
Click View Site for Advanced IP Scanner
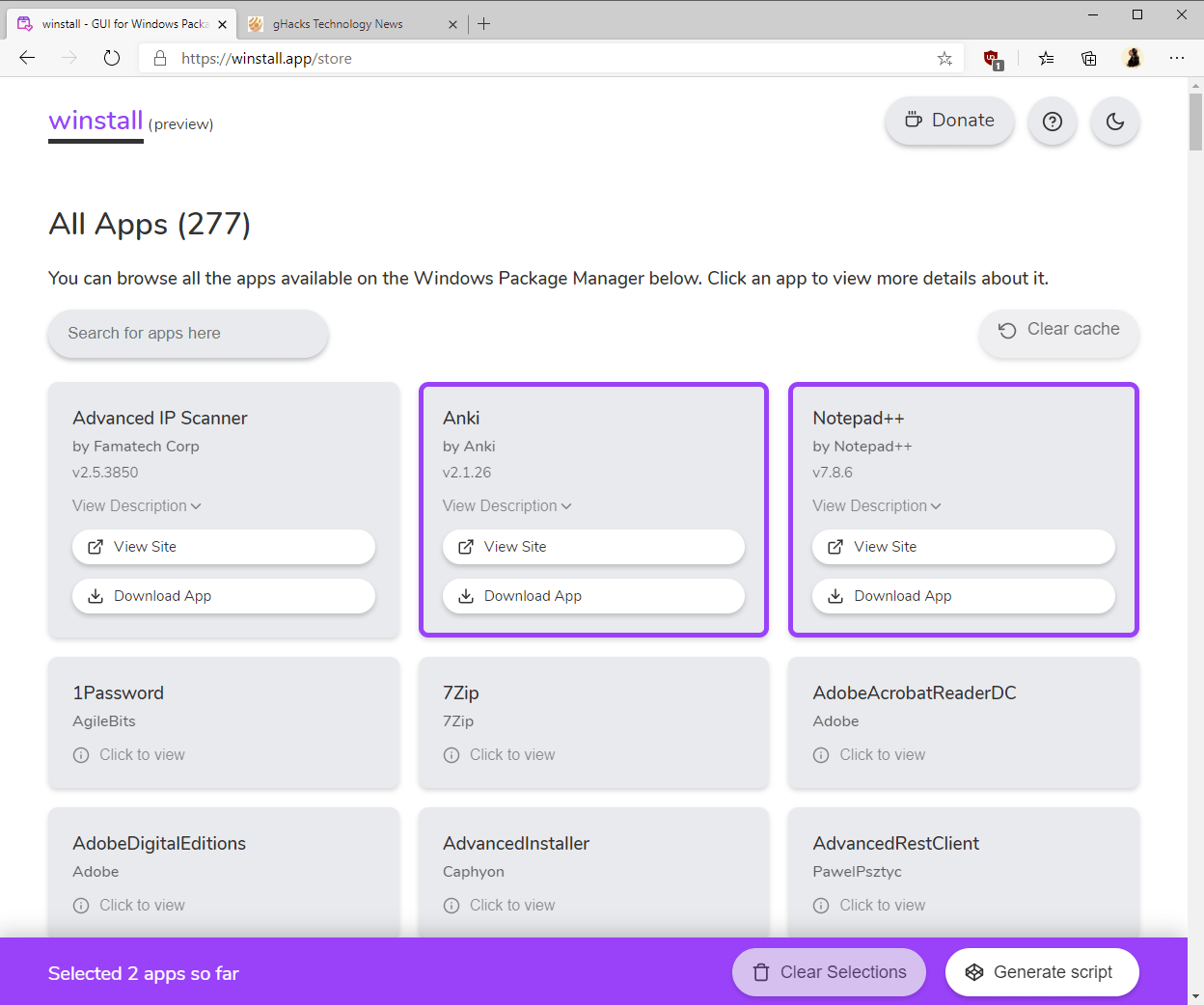[x=223, y=546]
